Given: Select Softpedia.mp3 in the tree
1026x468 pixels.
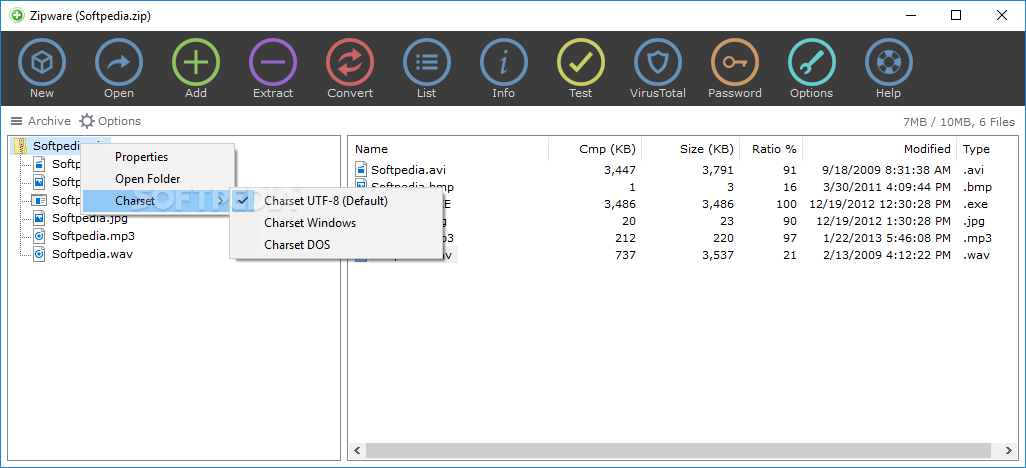Looking at the screenshot, I should (x=93, y=236).
